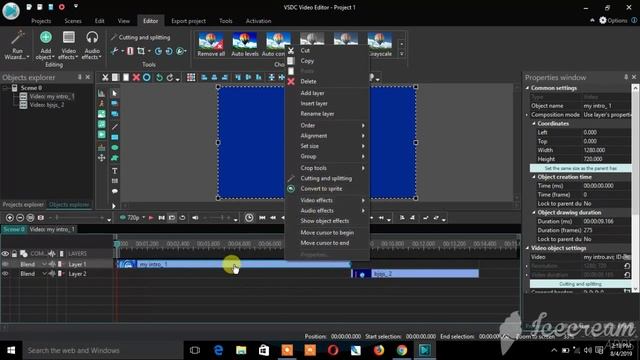Select Tooltip speech bubble tool

click(115, 191)
